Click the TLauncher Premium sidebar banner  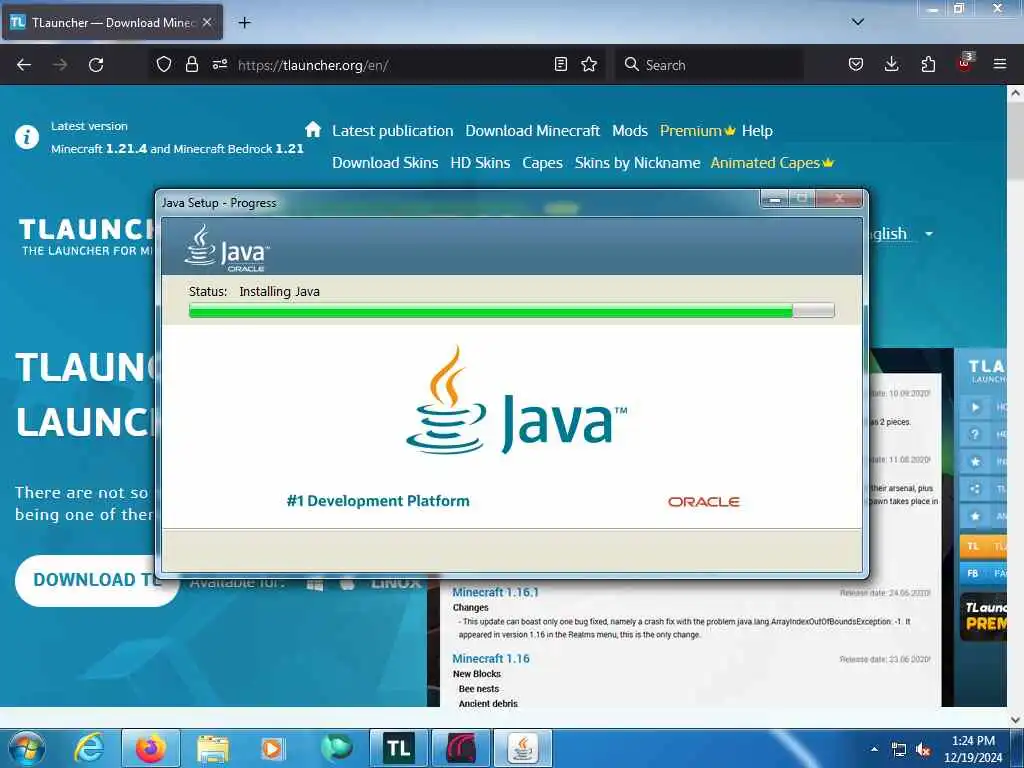pos(983,616)
